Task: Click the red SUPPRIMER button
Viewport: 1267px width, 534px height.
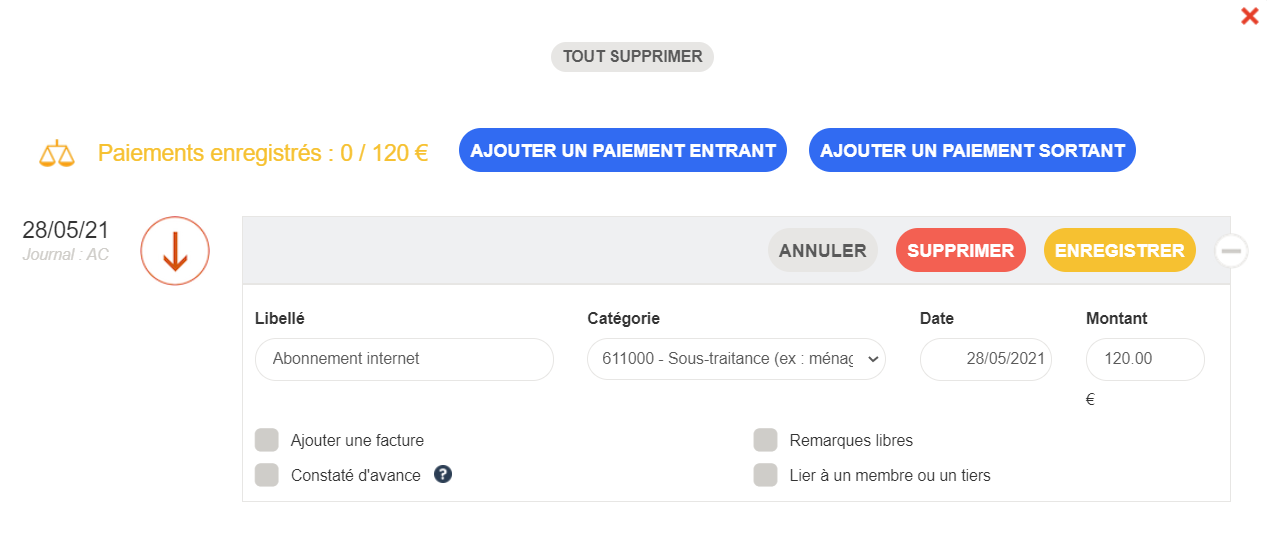Action: point(960,251)
